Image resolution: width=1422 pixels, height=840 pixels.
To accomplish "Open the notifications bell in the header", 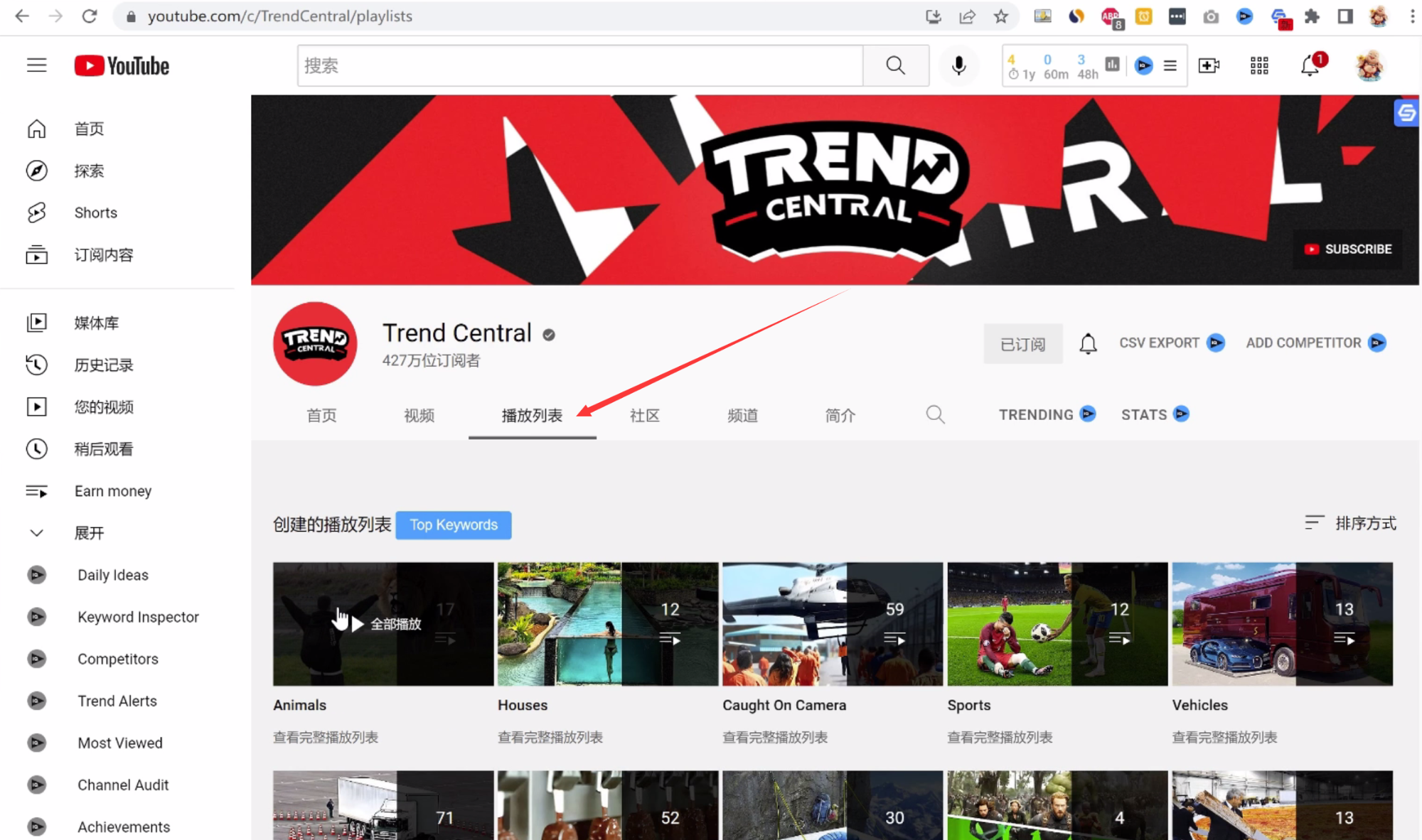I will [x=1310, y=65].
